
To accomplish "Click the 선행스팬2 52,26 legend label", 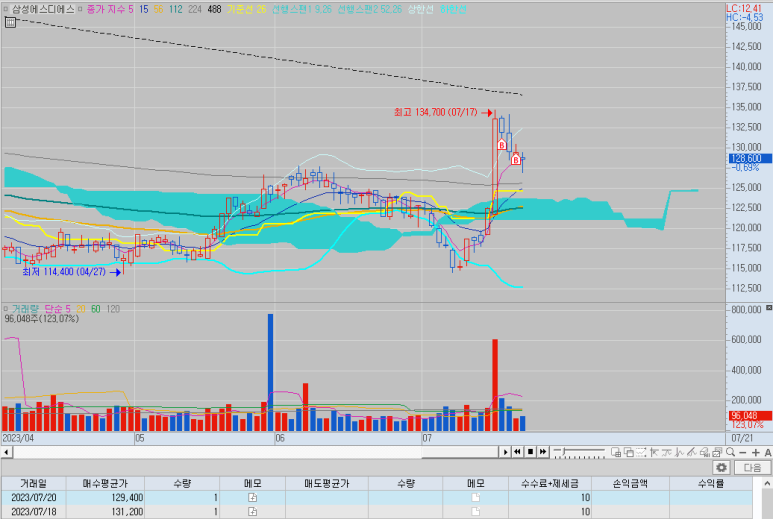I will [370, 9].
